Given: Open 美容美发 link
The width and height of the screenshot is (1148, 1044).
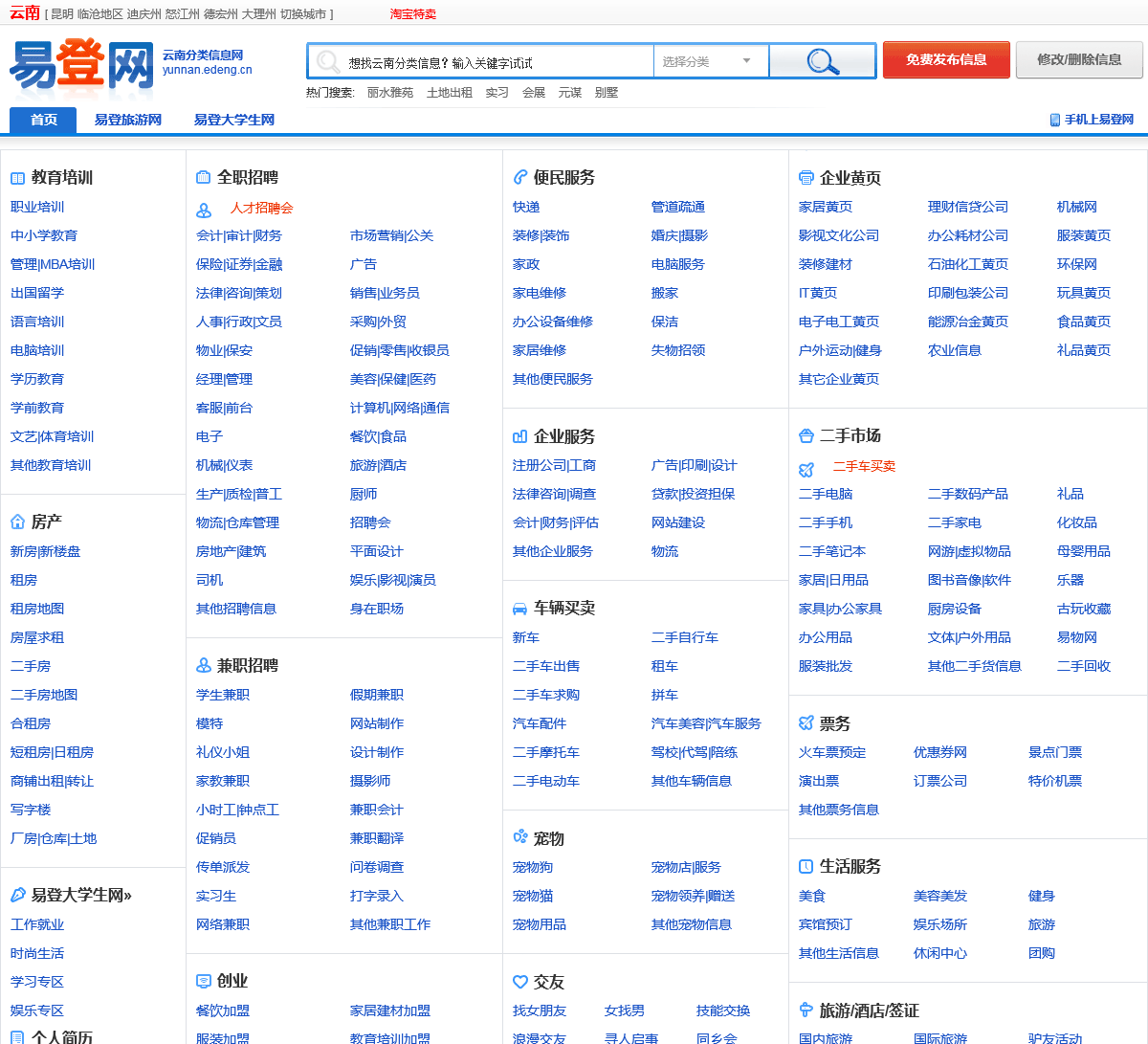Looking at the screenshot, I should point(940,896).
